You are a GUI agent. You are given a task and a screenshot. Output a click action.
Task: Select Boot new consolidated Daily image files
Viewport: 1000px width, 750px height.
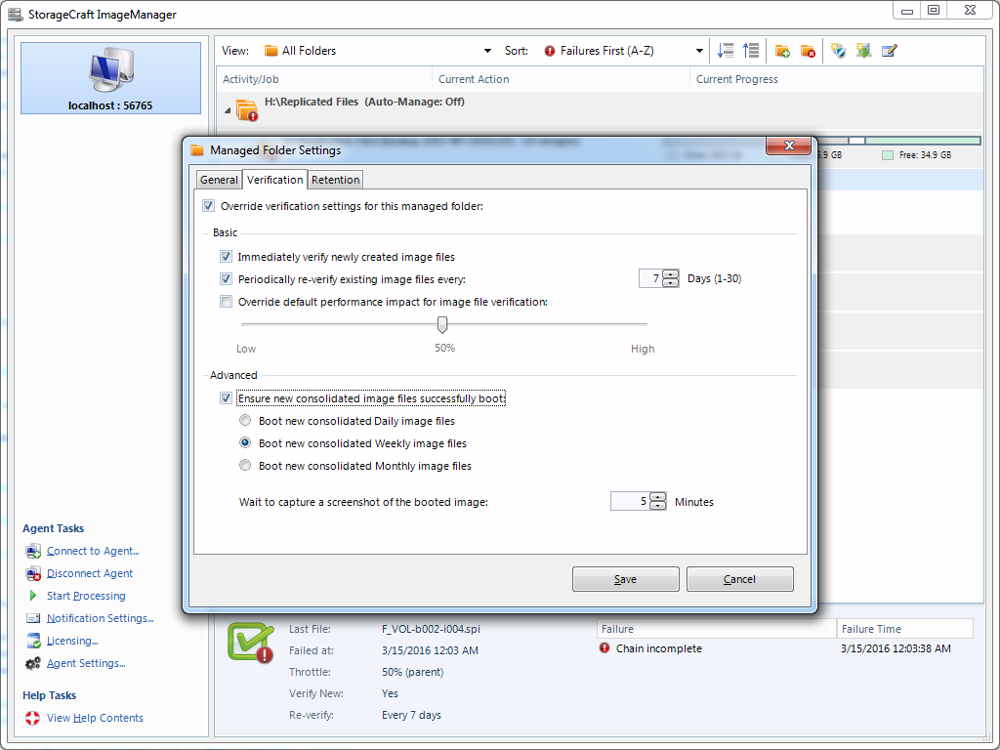click(x=245, y=420)
